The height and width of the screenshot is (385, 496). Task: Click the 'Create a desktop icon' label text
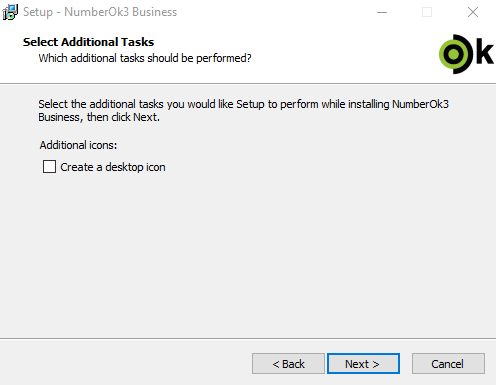point(113,167)
